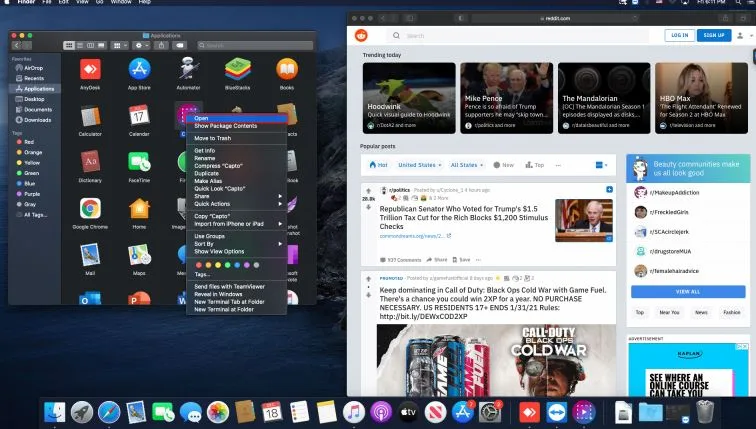Open System Preferences from the Dock

pos(489,413)
